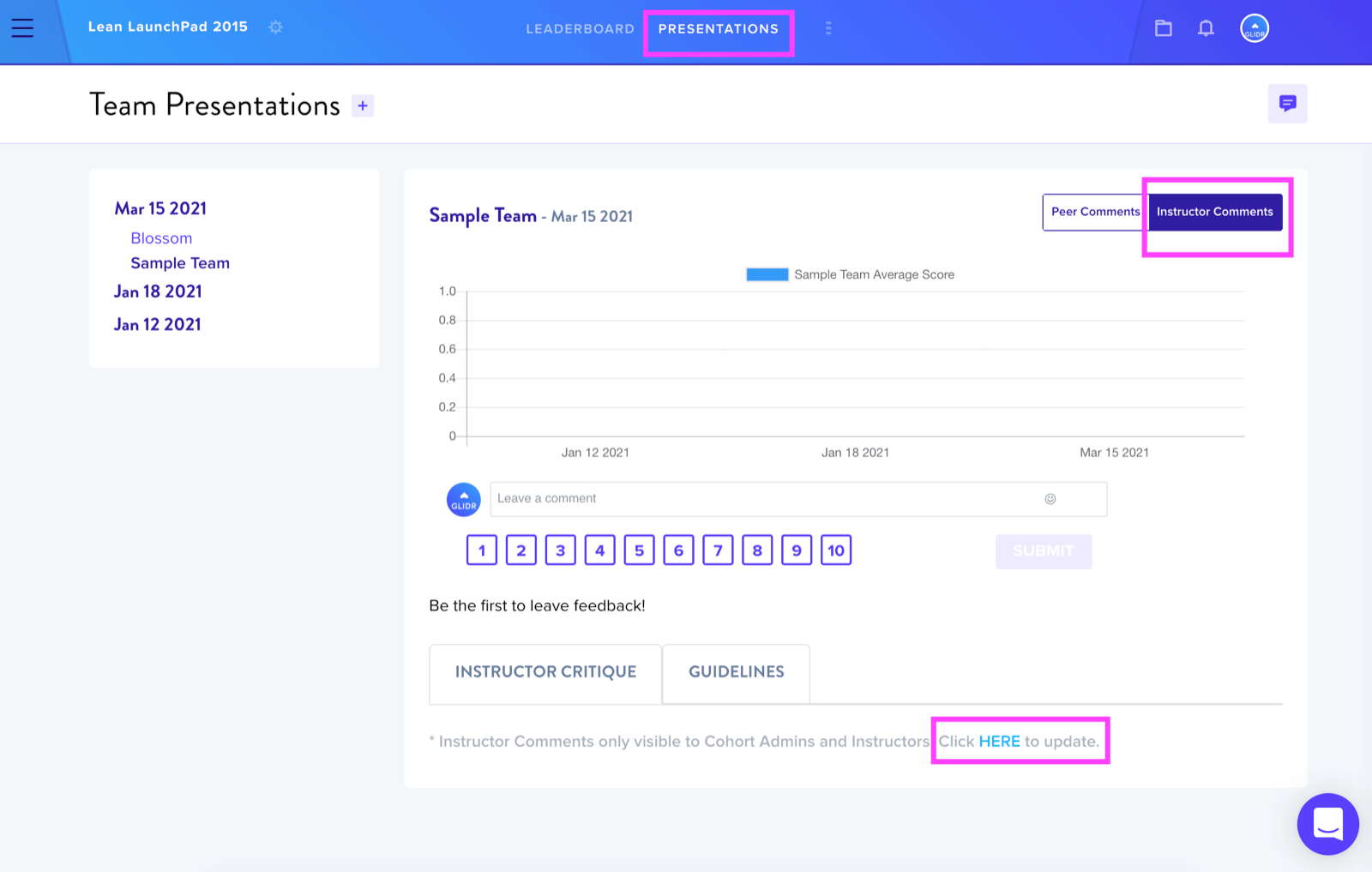1372x872 pixels.
Task: Open the hamburger navigation menu
Action: (22, 28)
